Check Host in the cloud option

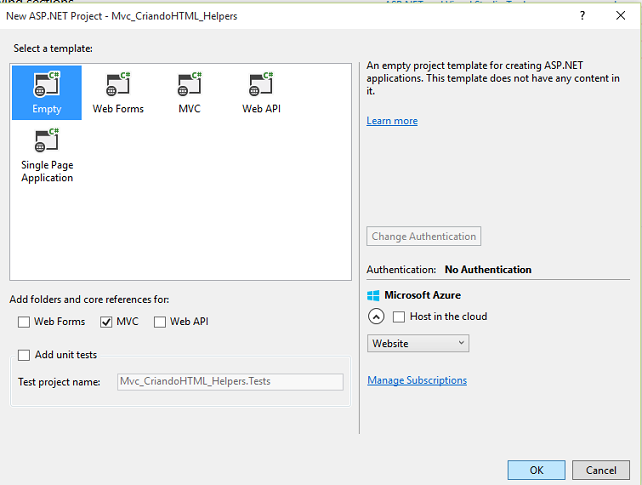pos(399,317)
